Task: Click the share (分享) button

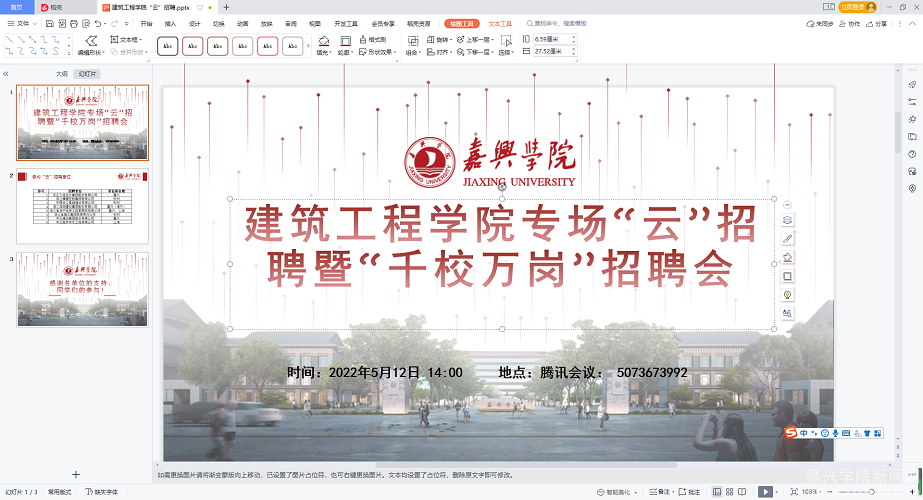Action: tap(884, 22)
